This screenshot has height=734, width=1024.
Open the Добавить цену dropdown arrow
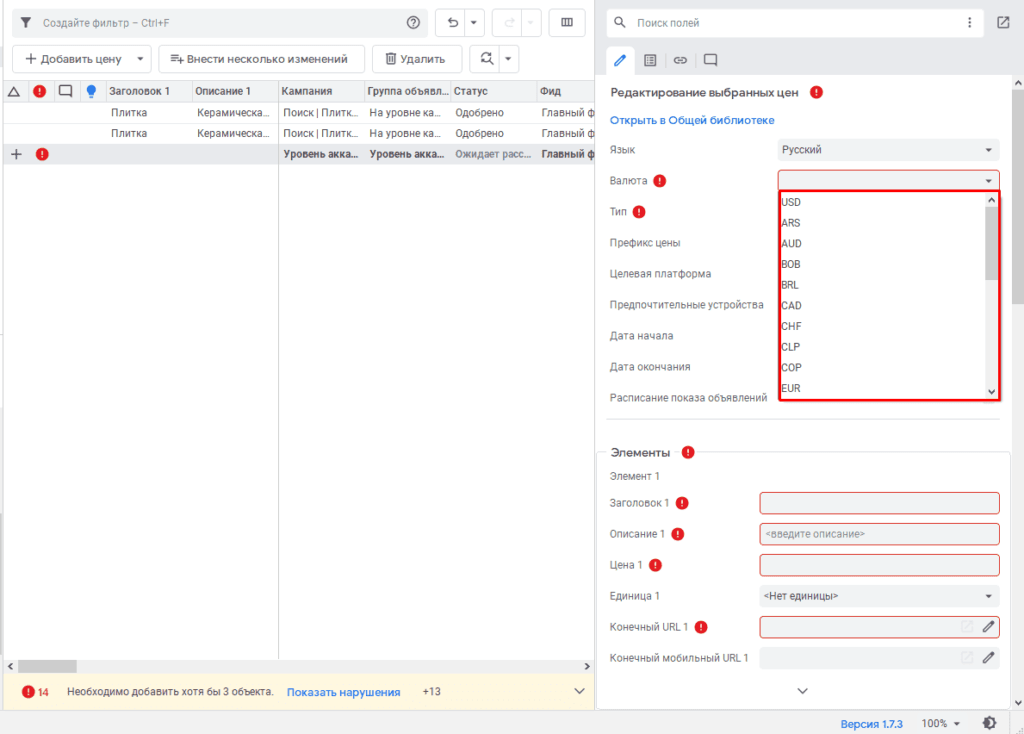point(140,59)
